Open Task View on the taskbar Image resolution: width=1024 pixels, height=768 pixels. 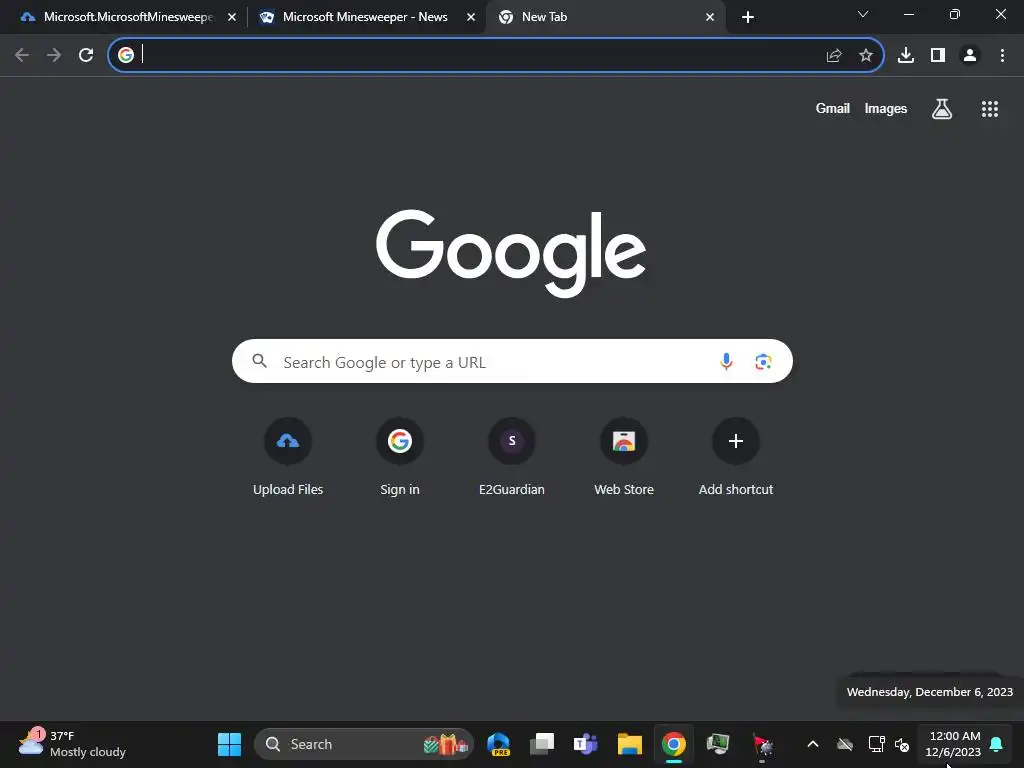[x=542, y=744]
